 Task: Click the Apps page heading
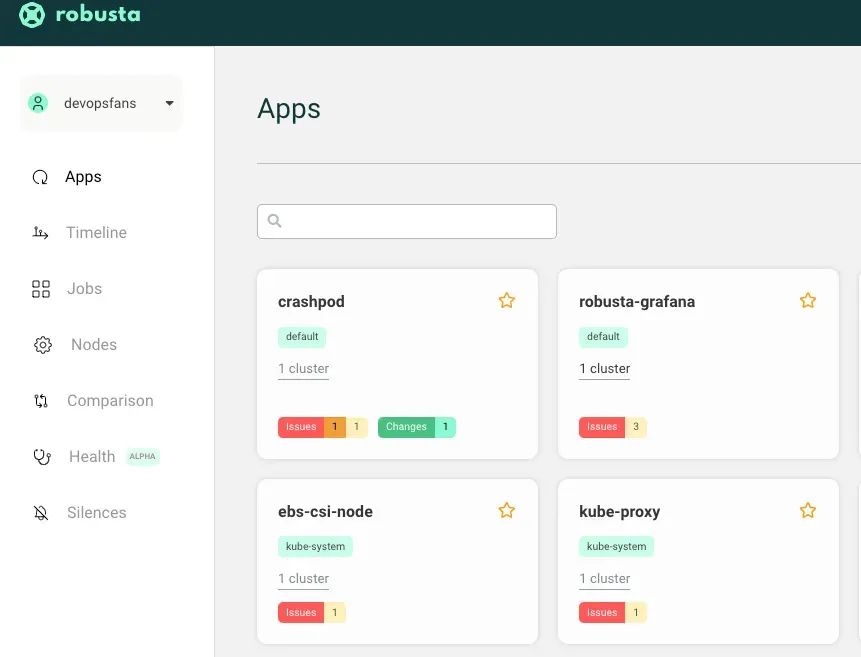point(289,109)
